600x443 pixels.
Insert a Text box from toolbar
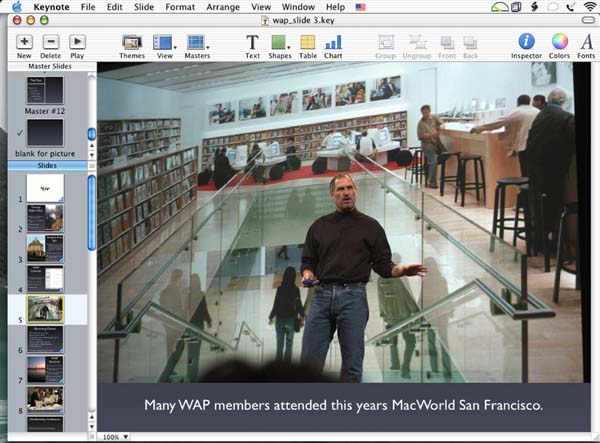pyautogui.click(x=252, y=42)
